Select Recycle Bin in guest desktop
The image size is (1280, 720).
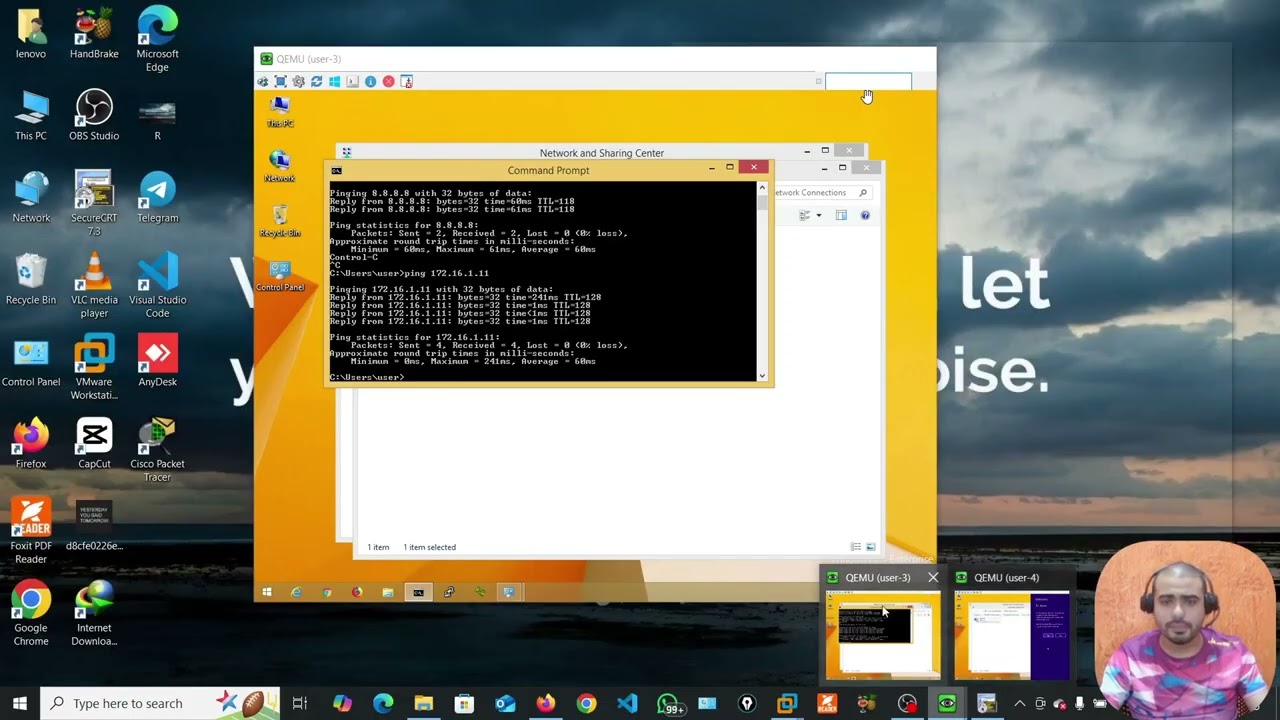[280, 220]
